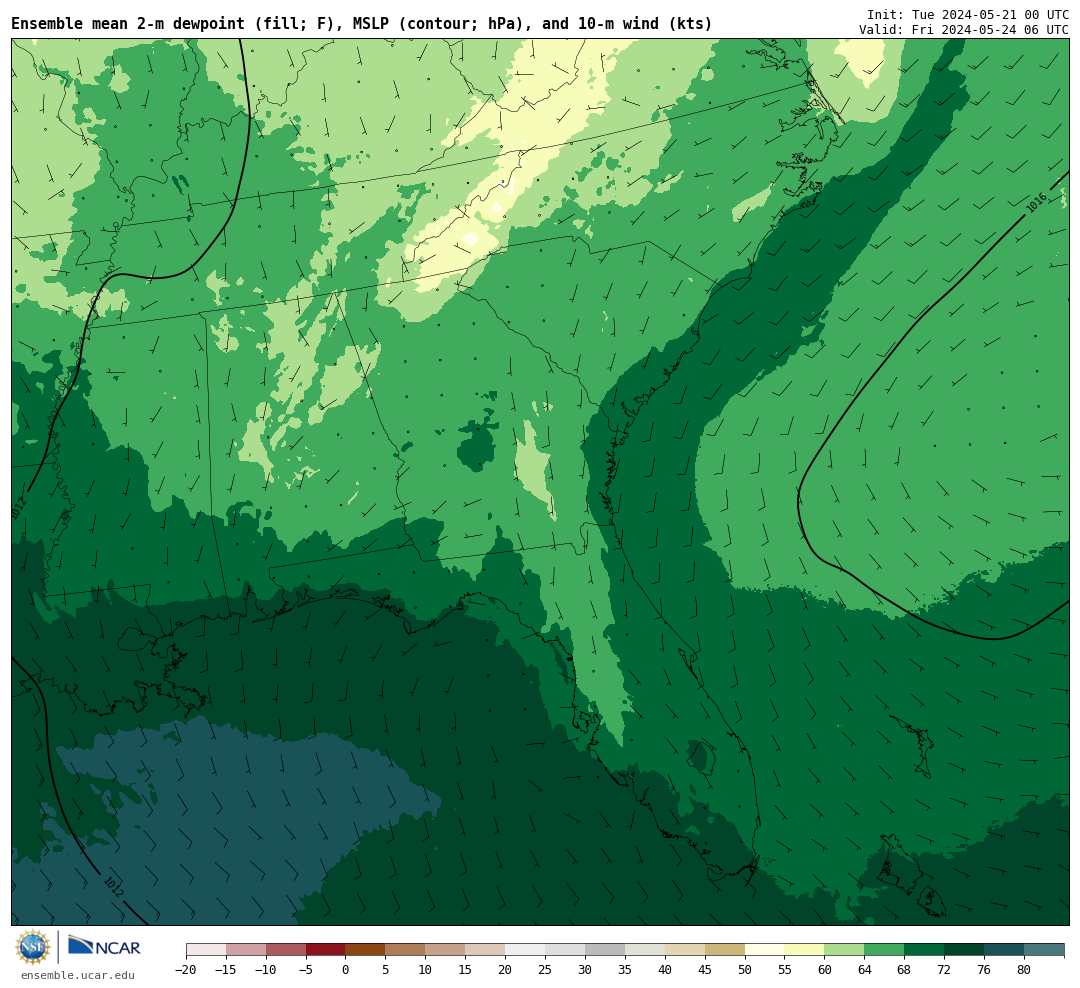Image resolution: width=1080 pixels, height=988 pixels.
Task: Click the '25' colorbar tick label
Action: point(546,970)
